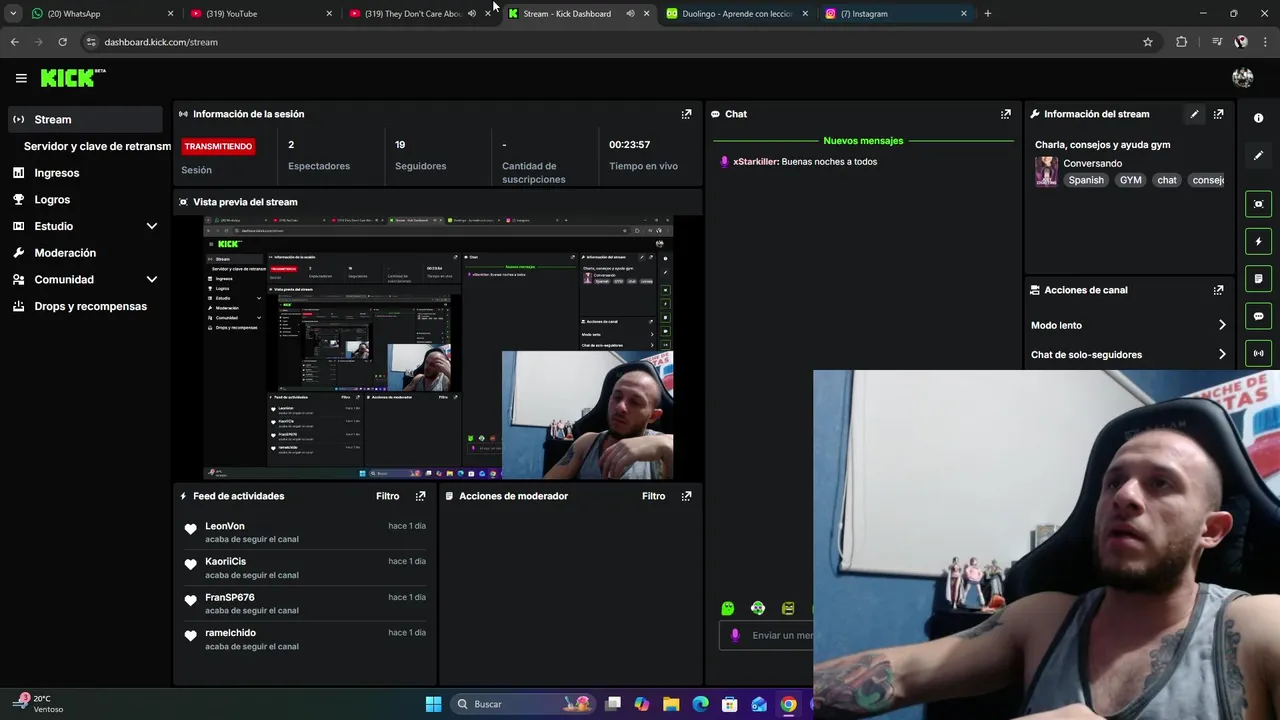Screen dimensions: 1280x720
Task: Click the Buscar taskbar search box
Action: [522, 704]
